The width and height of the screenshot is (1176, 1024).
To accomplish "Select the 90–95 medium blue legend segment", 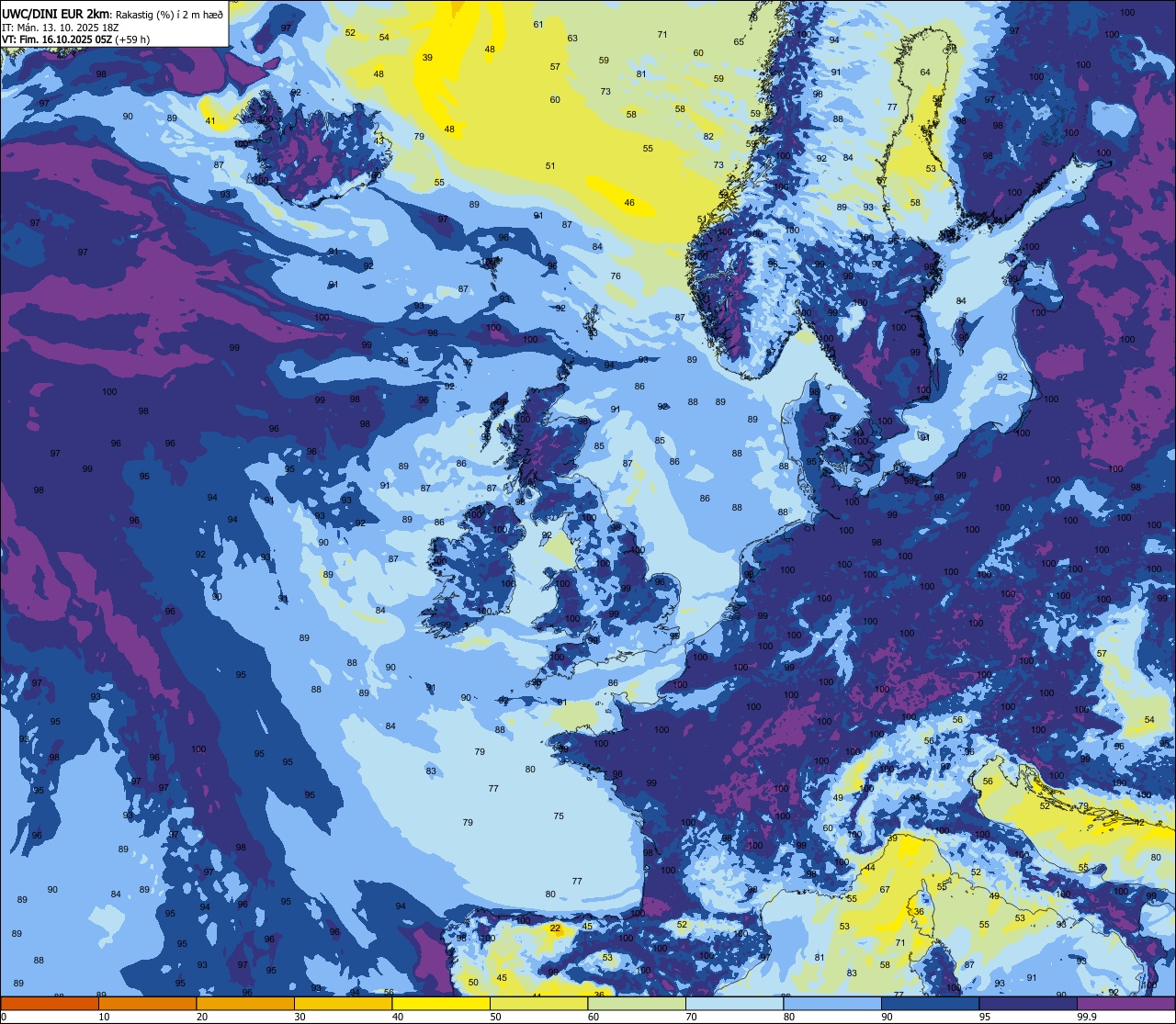I will click(x=930, y=1004).
